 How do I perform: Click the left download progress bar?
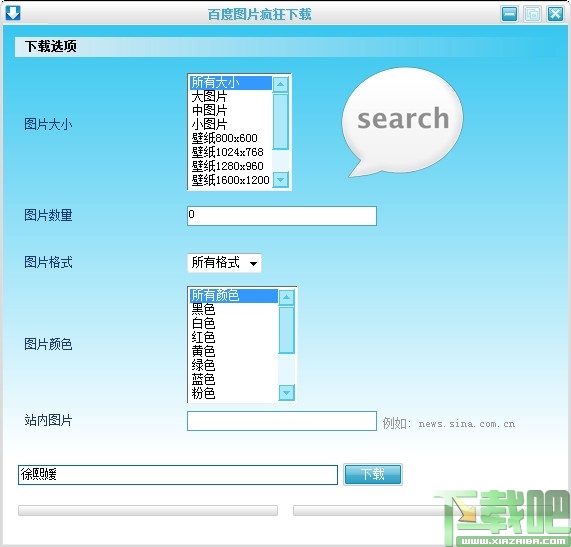[x=148, y=510]
